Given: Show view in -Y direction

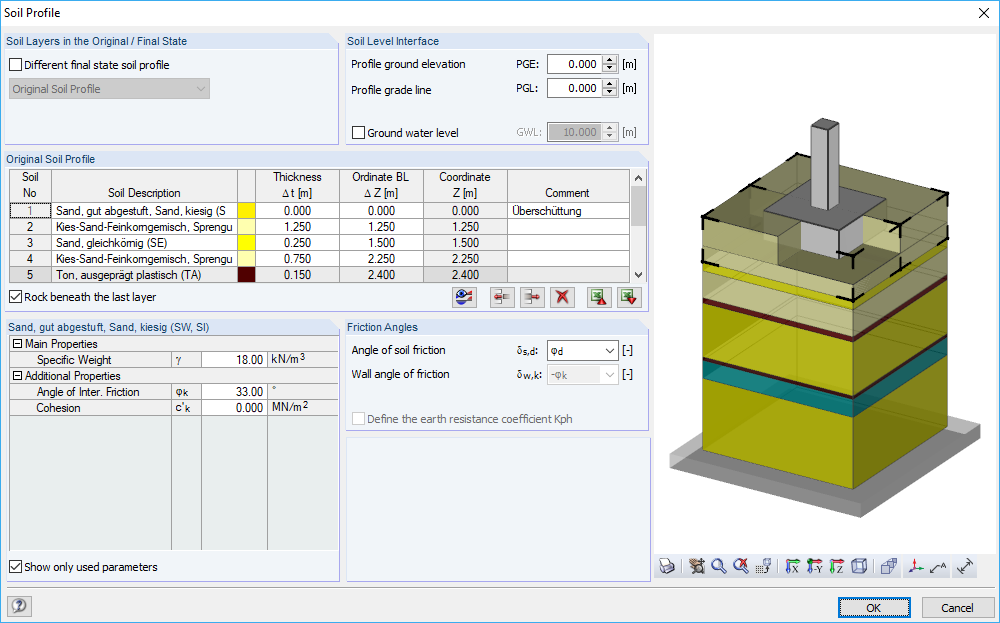Looking at the screenshot, I should coord(814,566).
